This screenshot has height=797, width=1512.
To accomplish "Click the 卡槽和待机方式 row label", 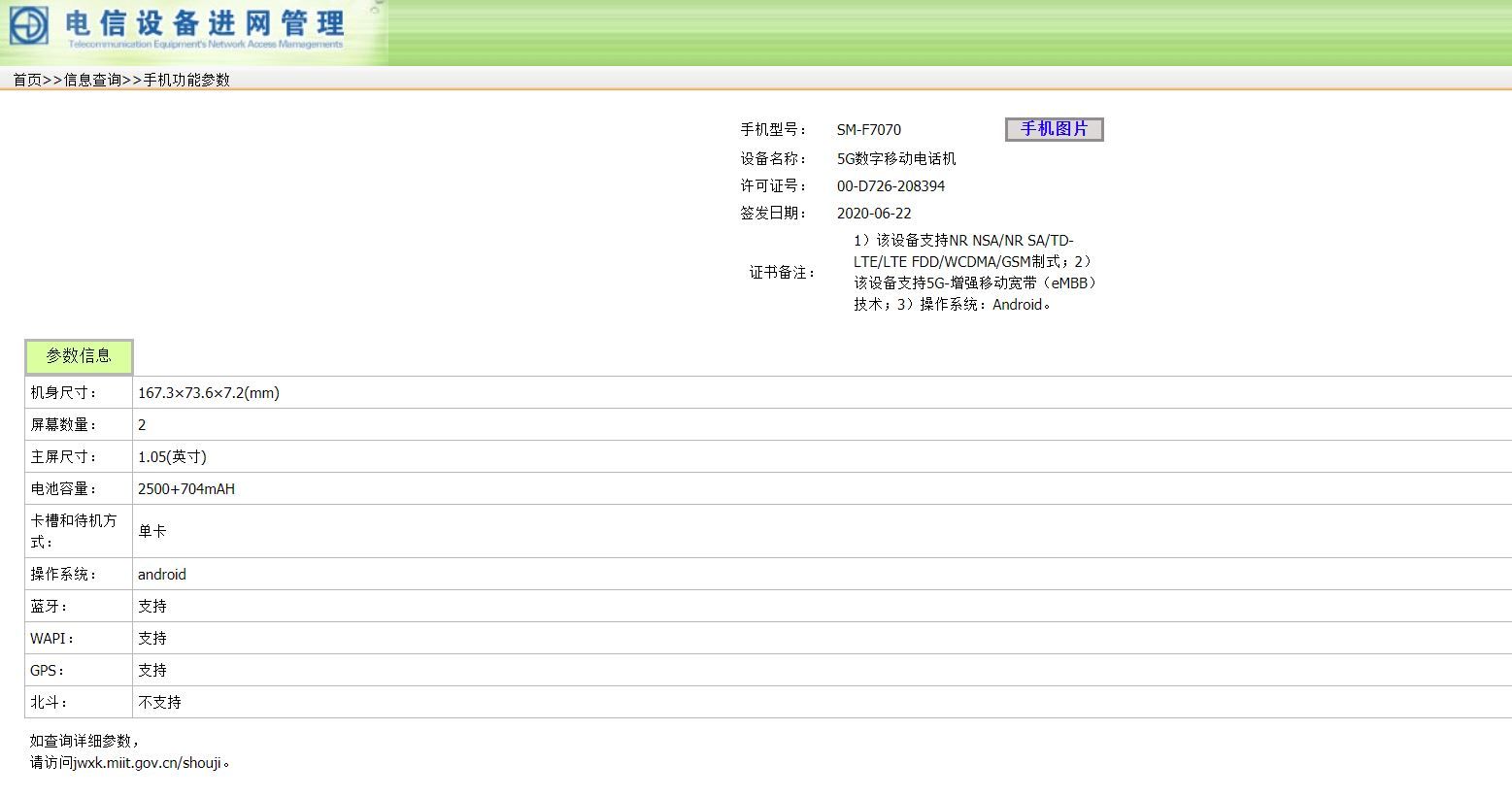I will (74, 531).
